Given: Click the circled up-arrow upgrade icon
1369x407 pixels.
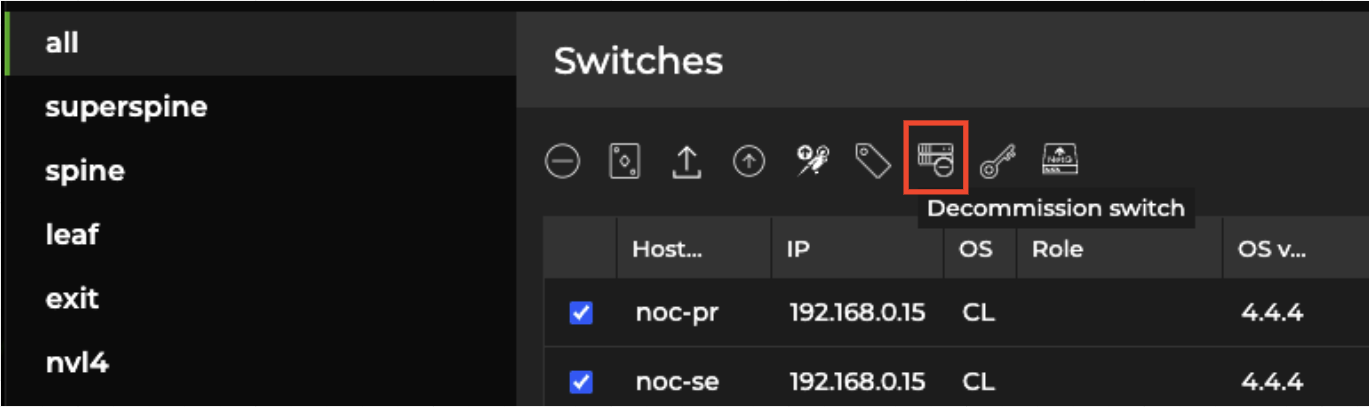Looking at the screenshot, I should [x=748, y=161].
